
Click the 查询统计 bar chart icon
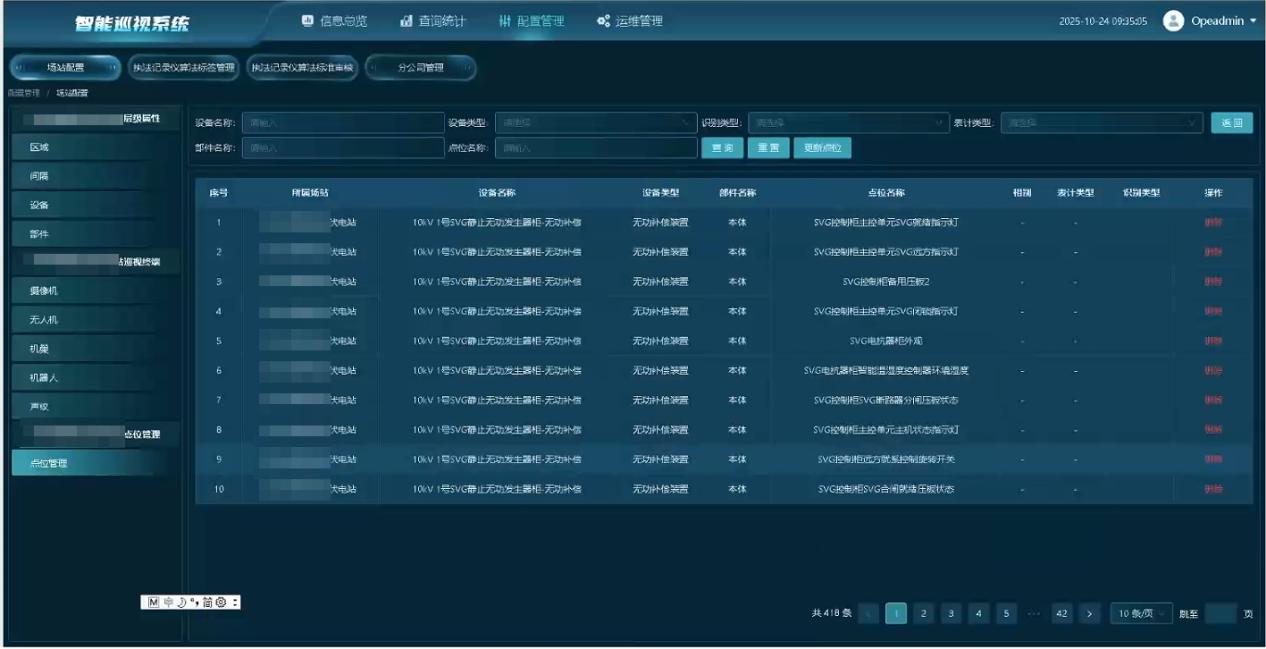pyautogui.click(x=407, y=21)
